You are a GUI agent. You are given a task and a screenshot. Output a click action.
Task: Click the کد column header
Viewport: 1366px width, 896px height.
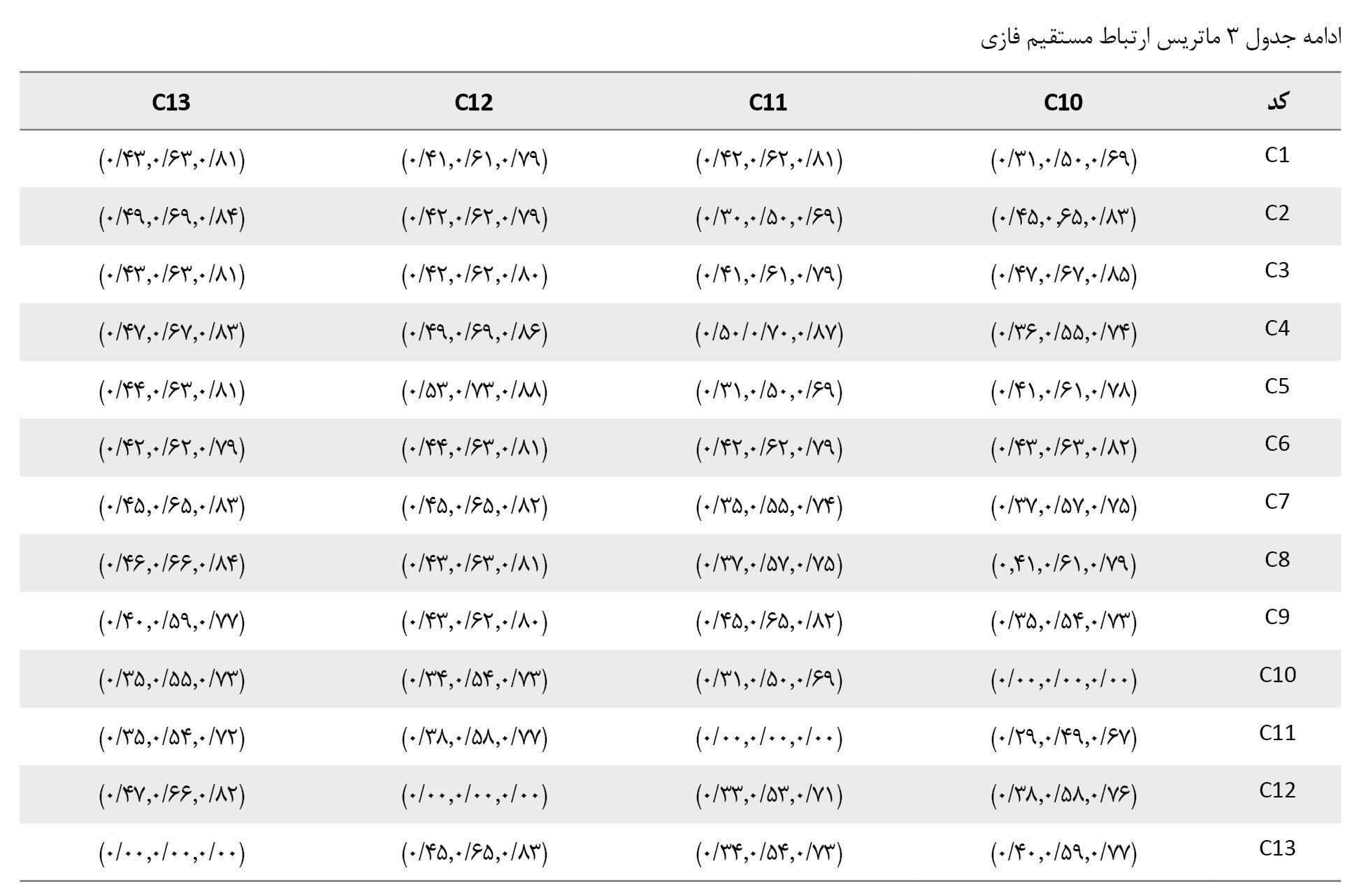coord(1277,102)
